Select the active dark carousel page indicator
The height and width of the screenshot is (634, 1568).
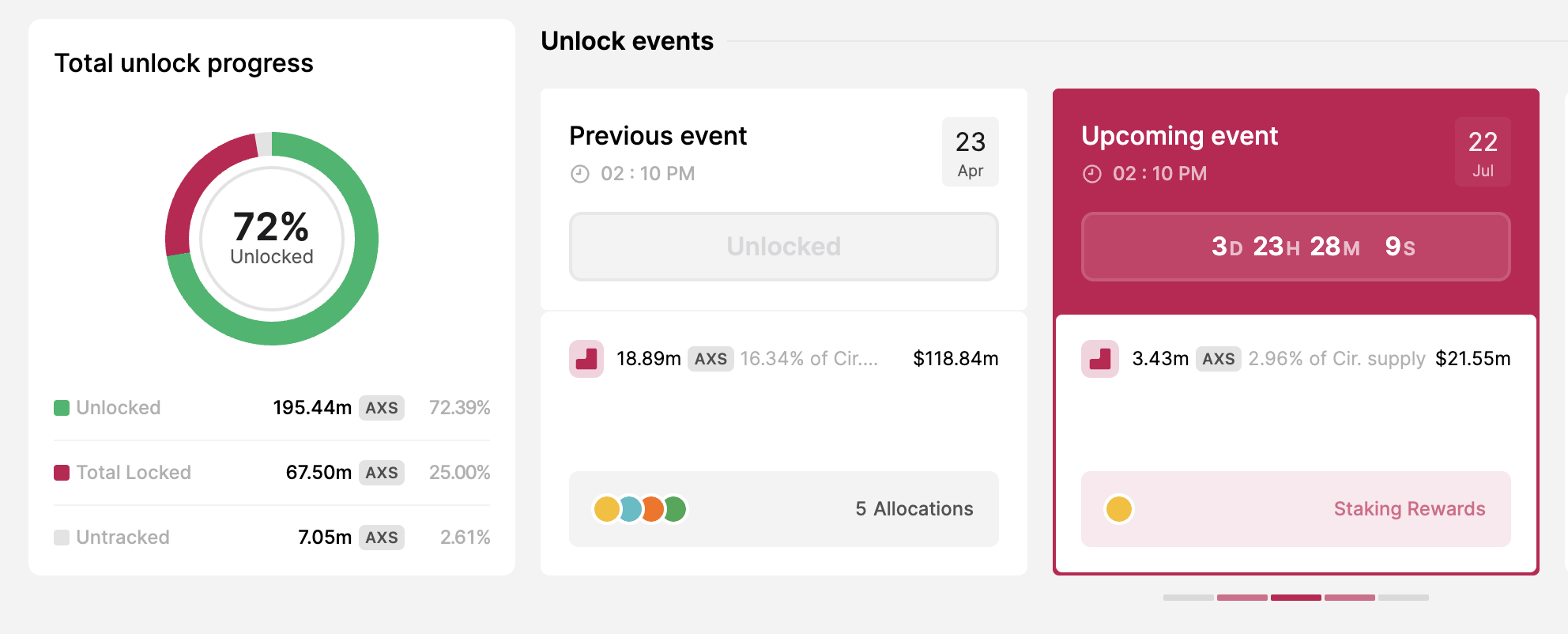1296,598
